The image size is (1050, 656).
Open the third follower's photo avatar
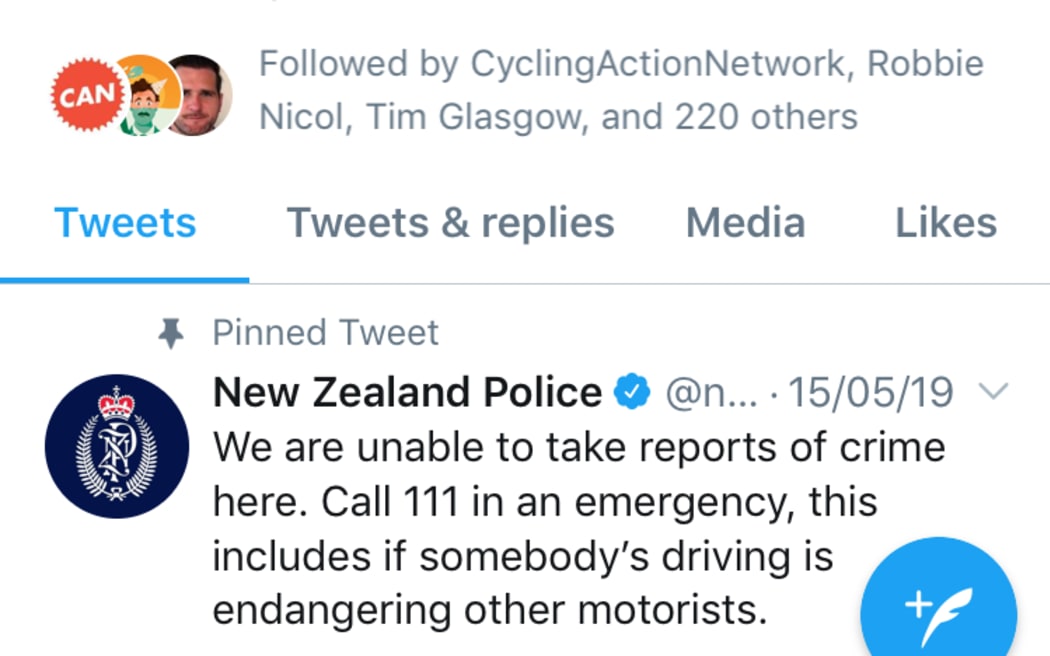coord(200,95)
